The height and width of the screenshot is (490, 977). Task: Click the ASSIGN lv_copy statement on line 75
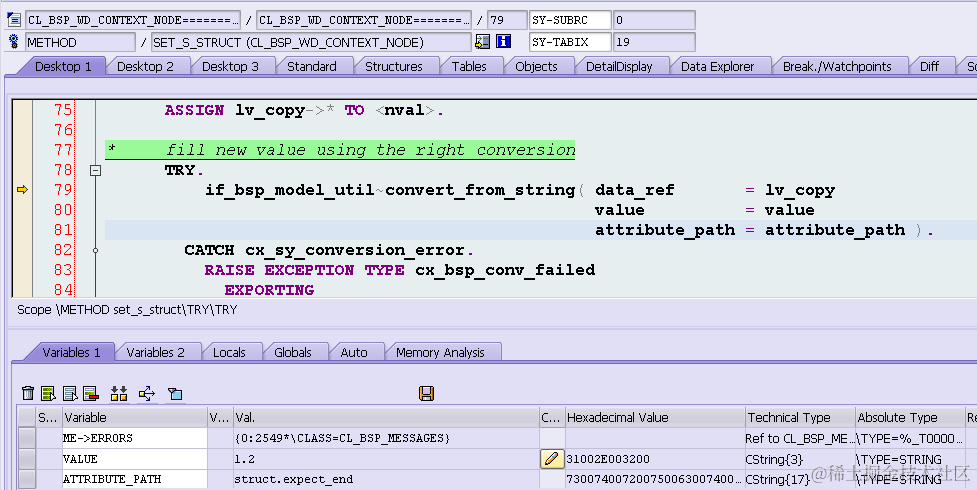tap(304, 110)
